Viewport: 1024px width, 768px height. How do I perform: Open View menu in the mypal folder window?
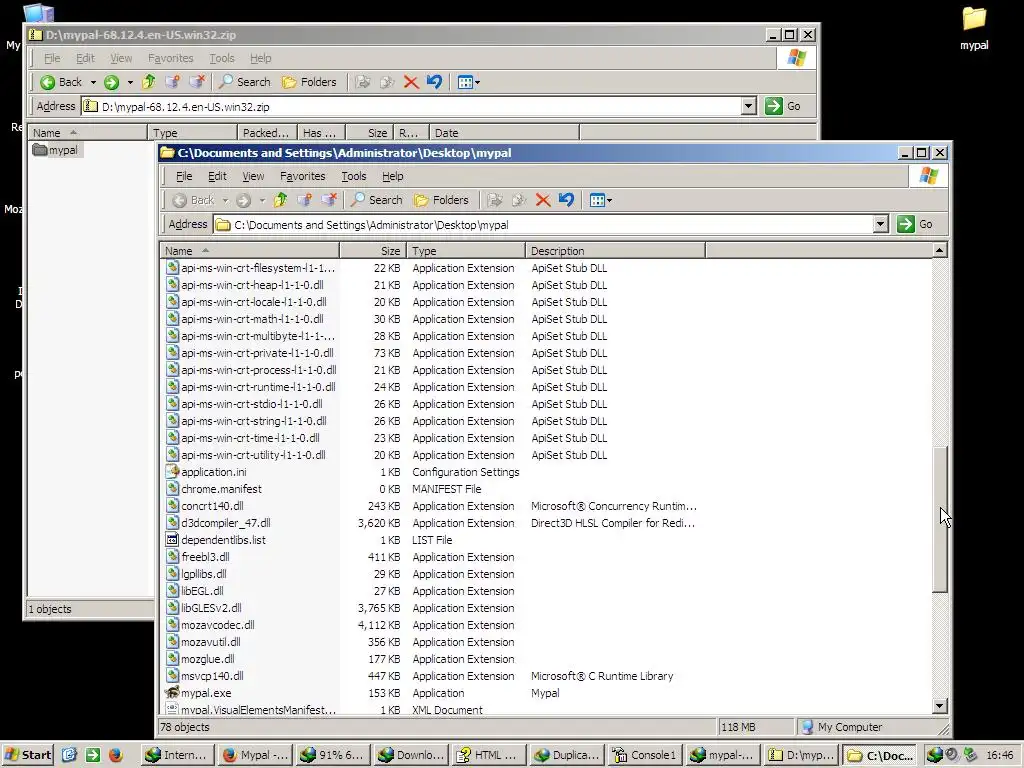(x=253, y=176)
